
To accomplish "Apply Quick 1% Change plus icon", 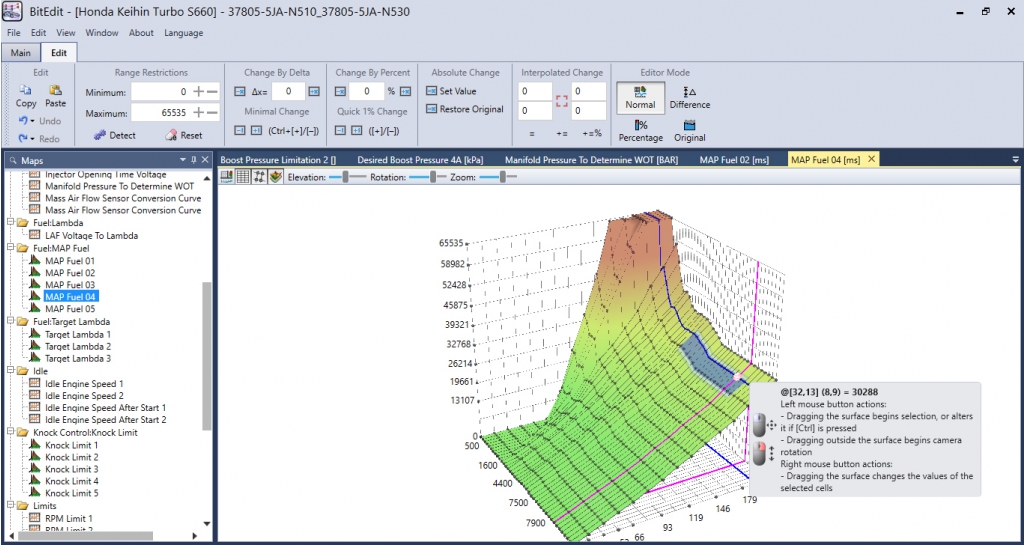I will (357, 131).
